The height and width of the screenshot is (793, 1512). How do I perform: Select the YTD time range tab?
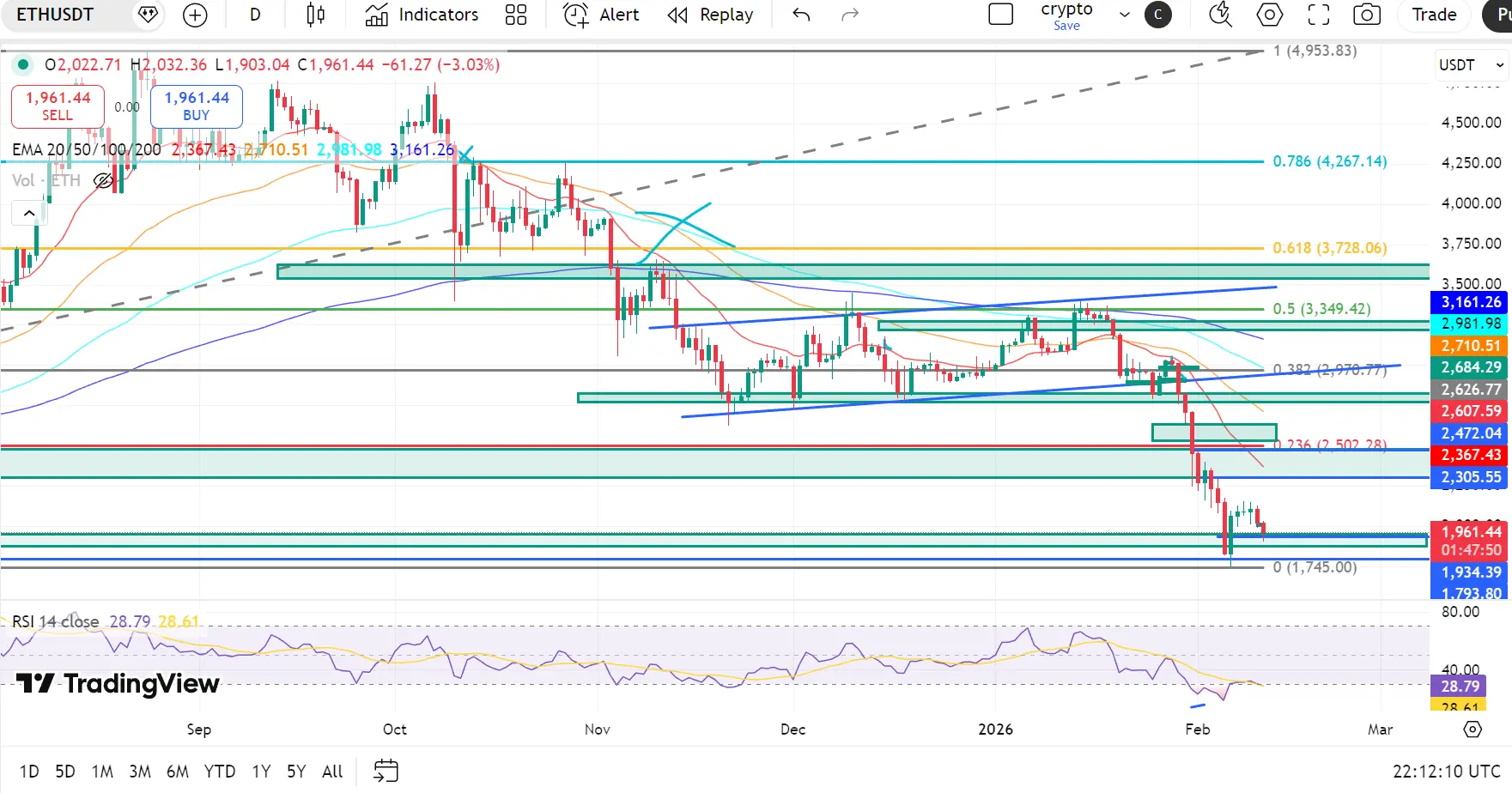(x=220, y=771)
